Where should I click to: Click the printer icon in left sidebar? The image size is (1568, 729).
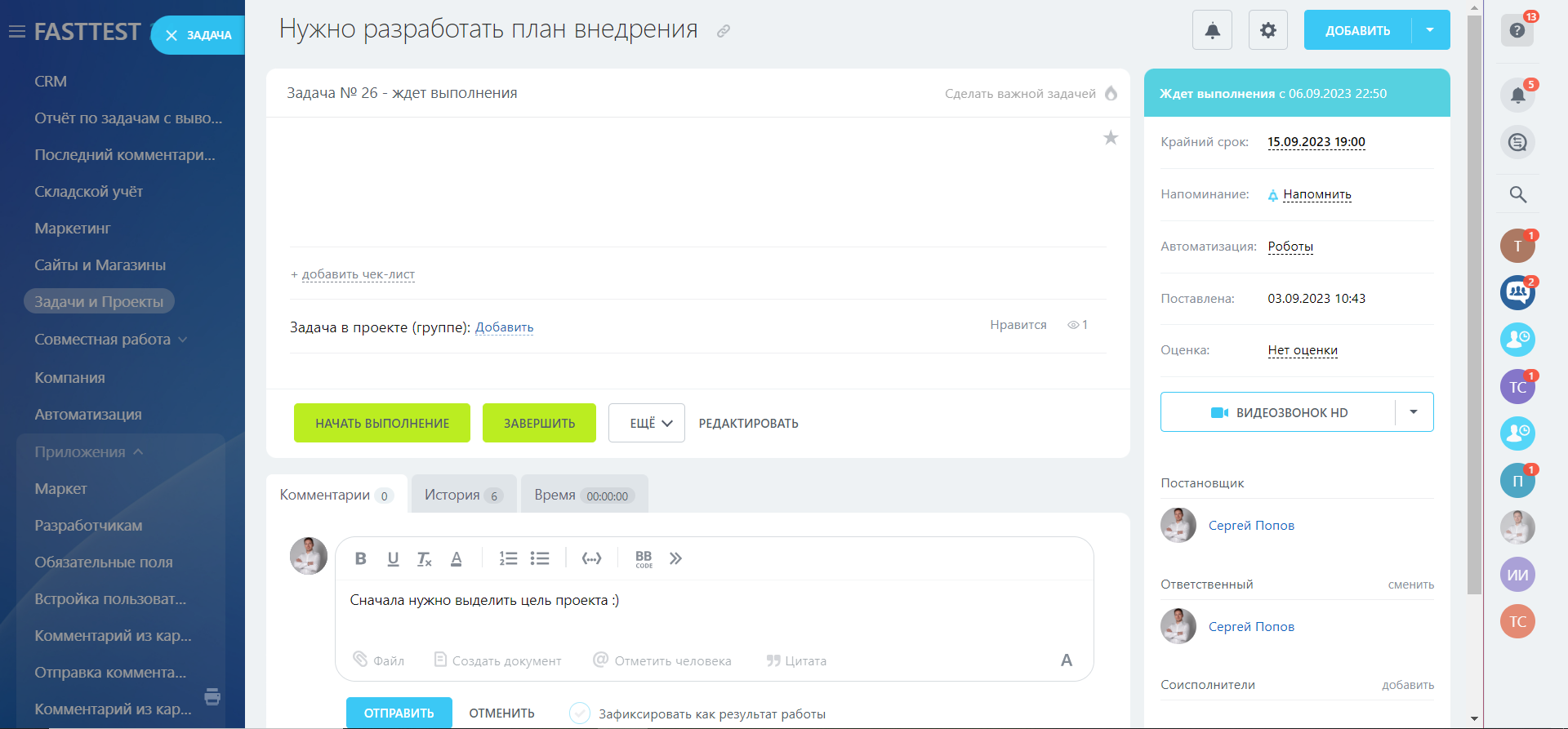pos(212,696)
